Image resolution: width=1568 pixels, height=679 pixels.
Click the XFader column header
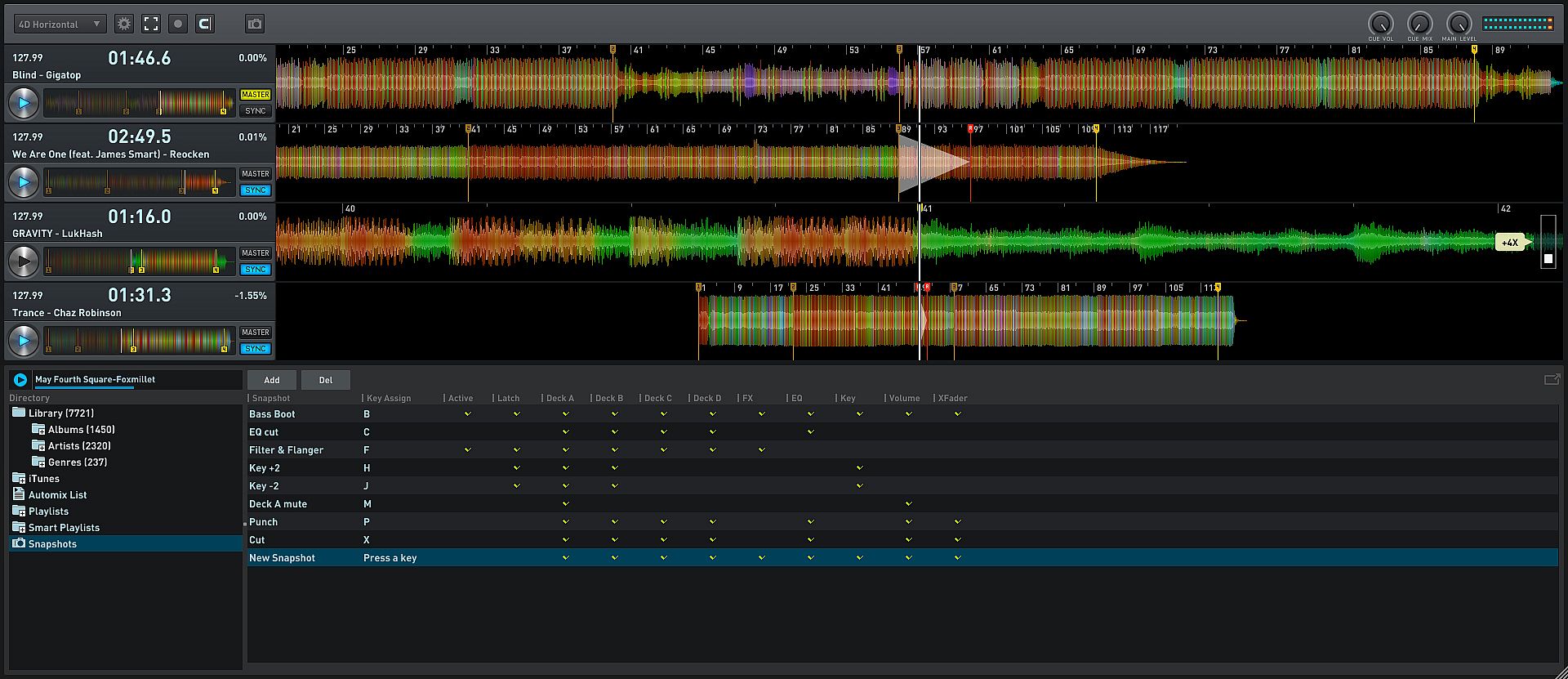tap(952, 398)
